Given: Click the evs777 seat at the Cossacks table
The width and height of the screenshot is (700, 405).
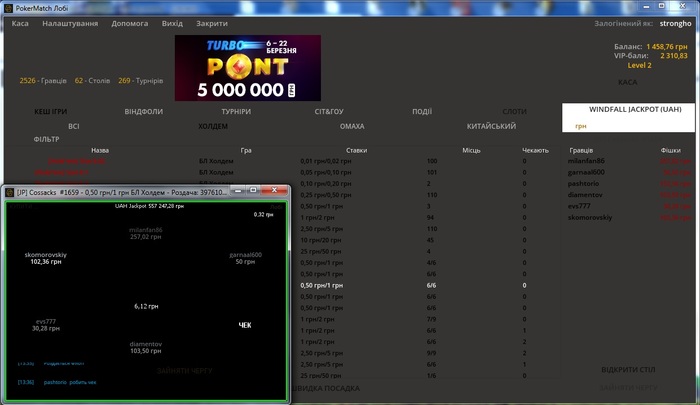Looking at the screenshot, I should click(46, 325).
